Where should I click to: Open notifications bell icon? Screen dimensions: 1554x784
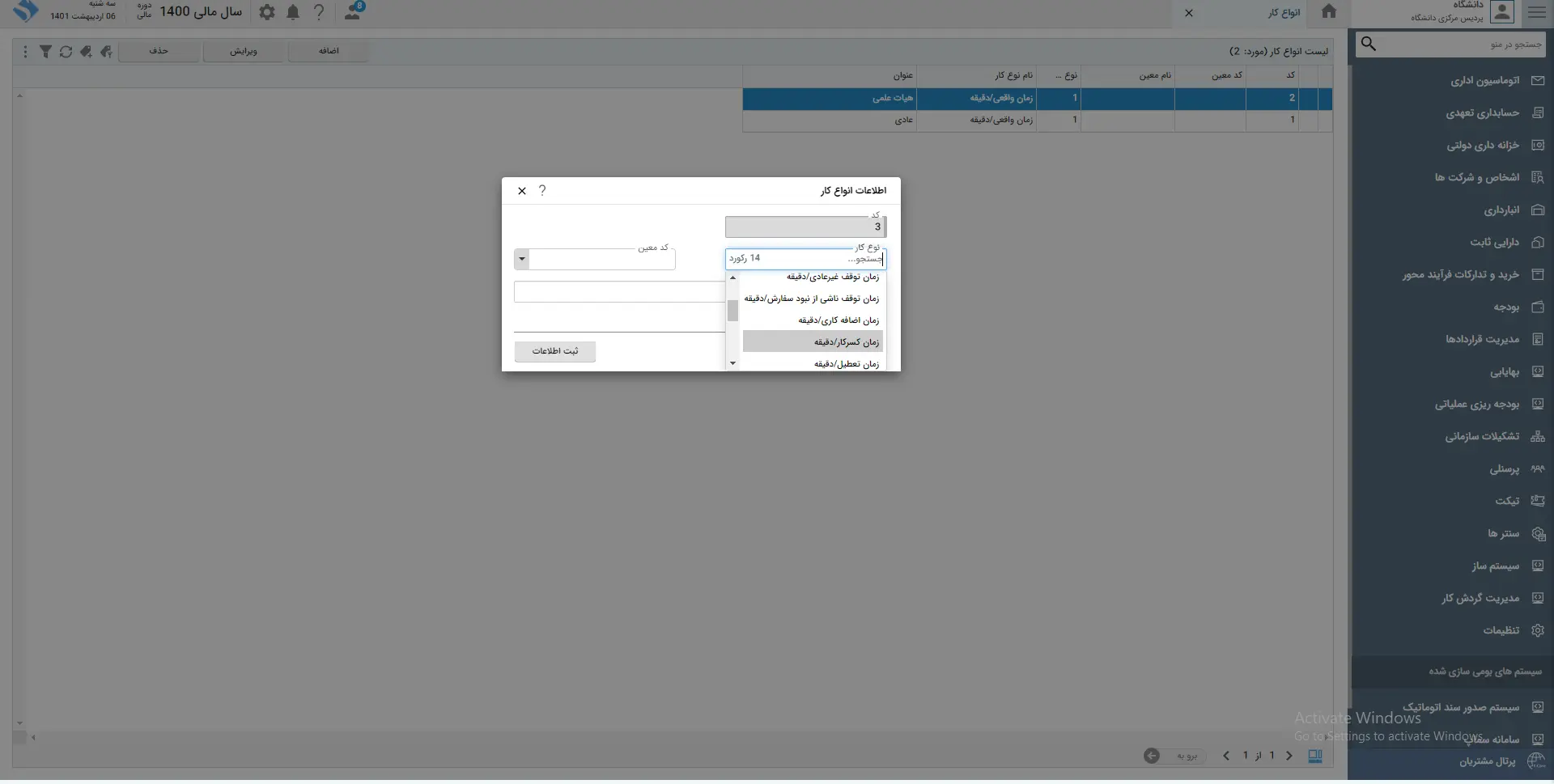[x=293, y=12]
